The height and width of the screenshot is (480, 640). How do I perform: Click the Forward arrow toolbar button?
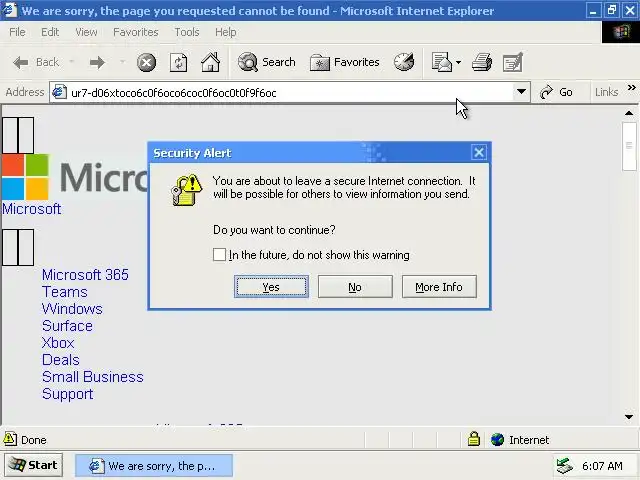click(97, 62)
